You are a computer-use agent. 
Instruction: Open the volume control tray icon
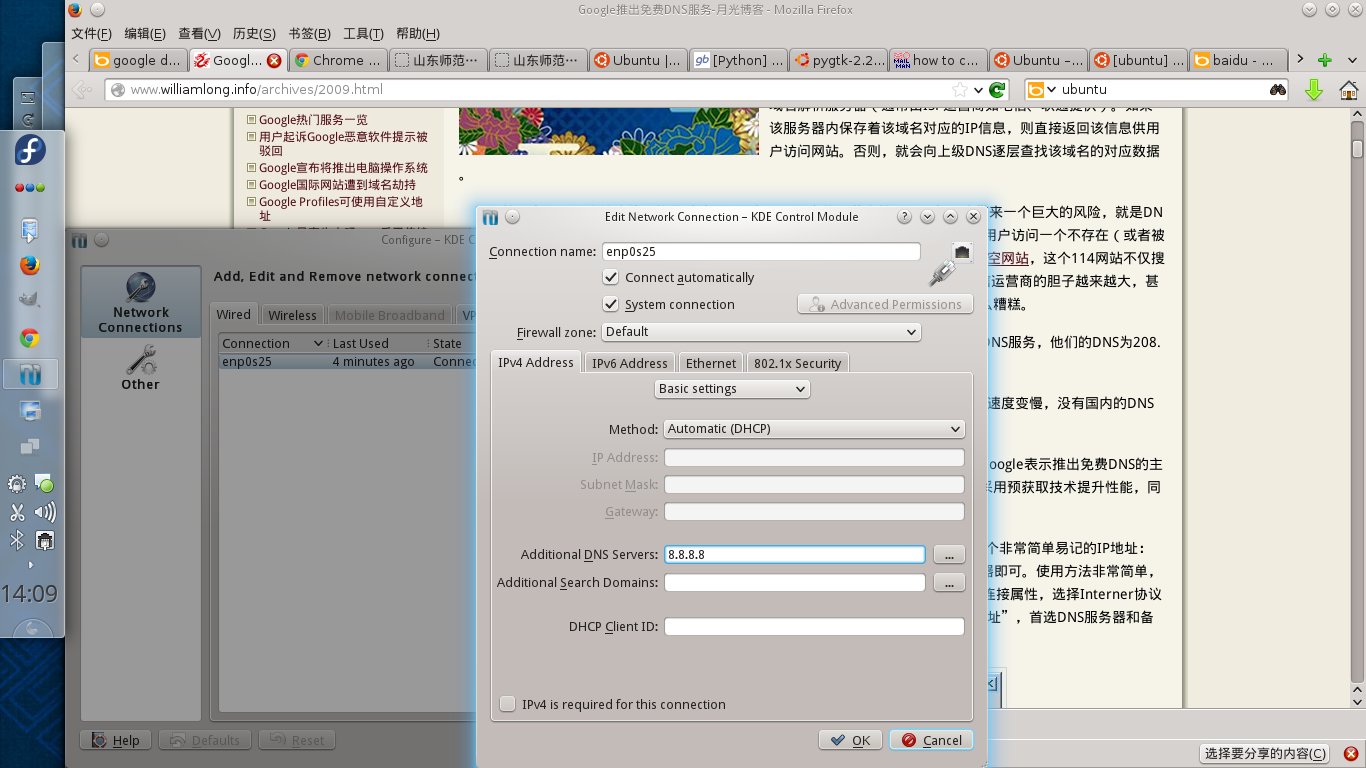pos(44,513)
